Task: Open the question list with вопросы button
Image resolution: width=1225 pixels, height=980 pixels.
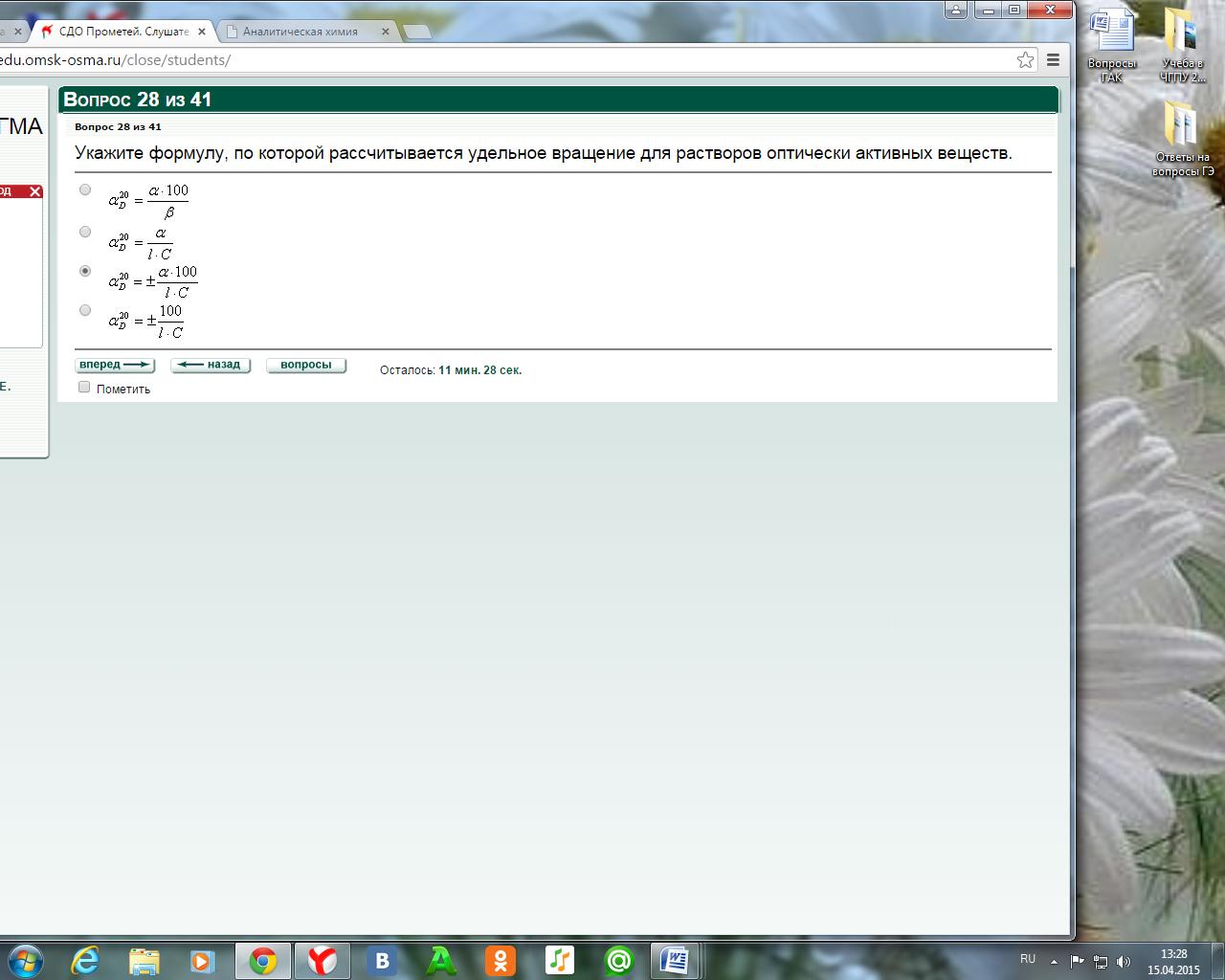Action: (306, 365)
